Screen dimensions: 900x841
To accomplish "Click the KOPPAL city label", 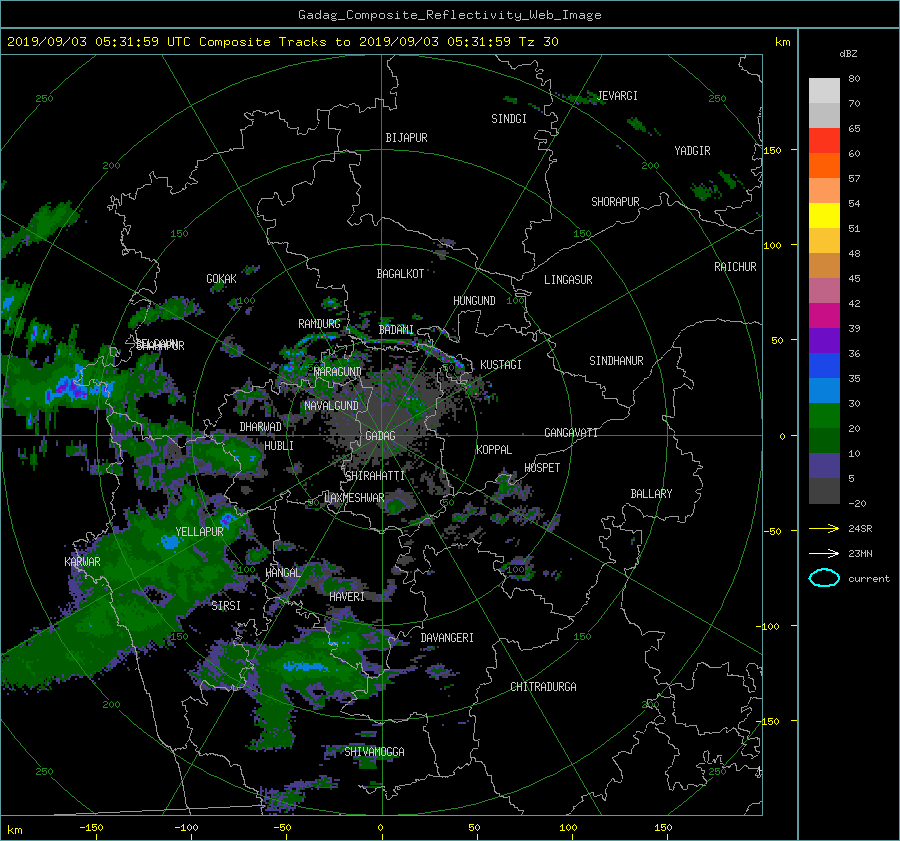I will tap(494, 450).
